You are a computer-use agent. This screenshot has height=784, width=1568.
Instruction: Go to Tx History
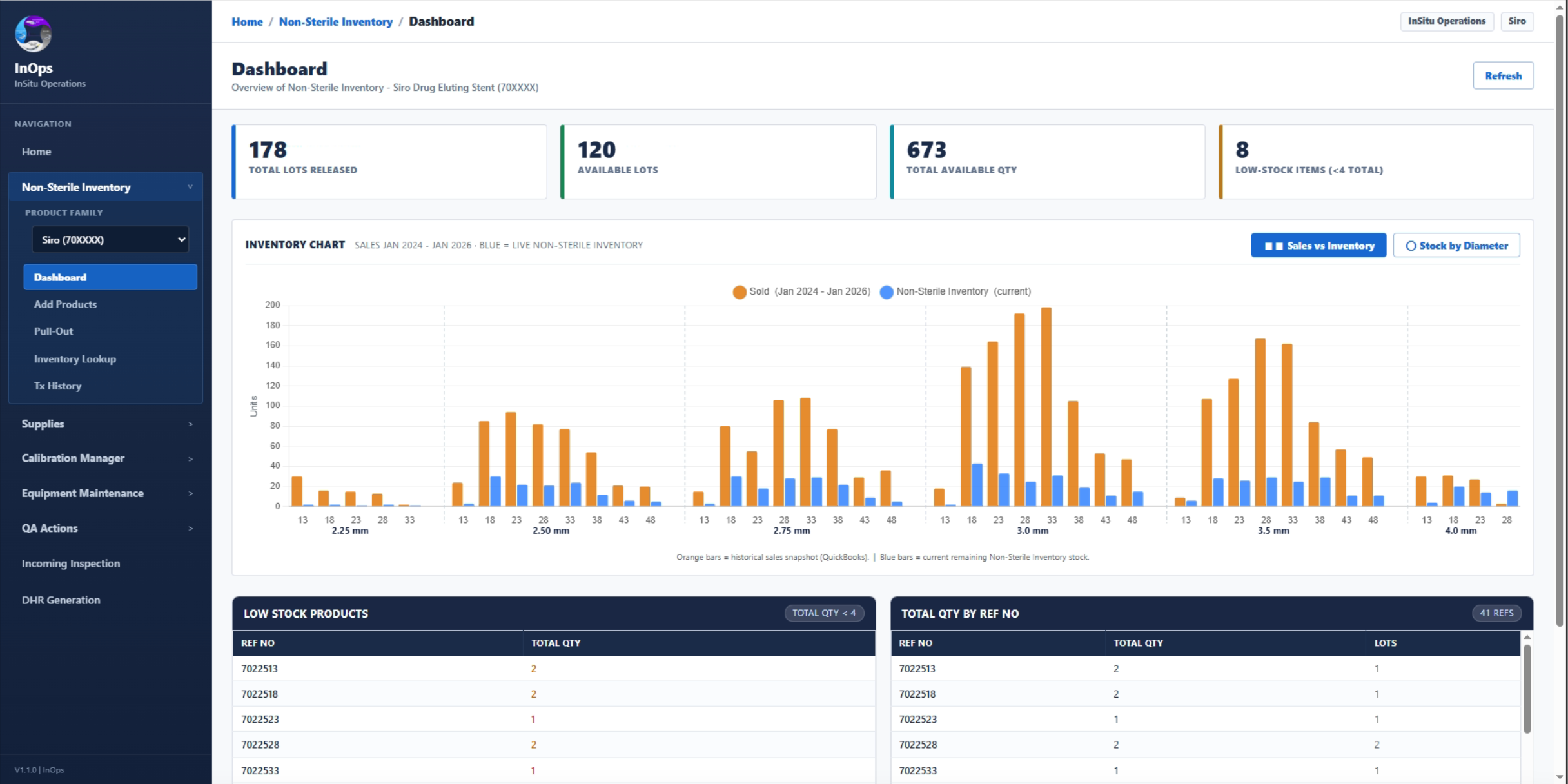pyautogui.click(x=57, y=386)
